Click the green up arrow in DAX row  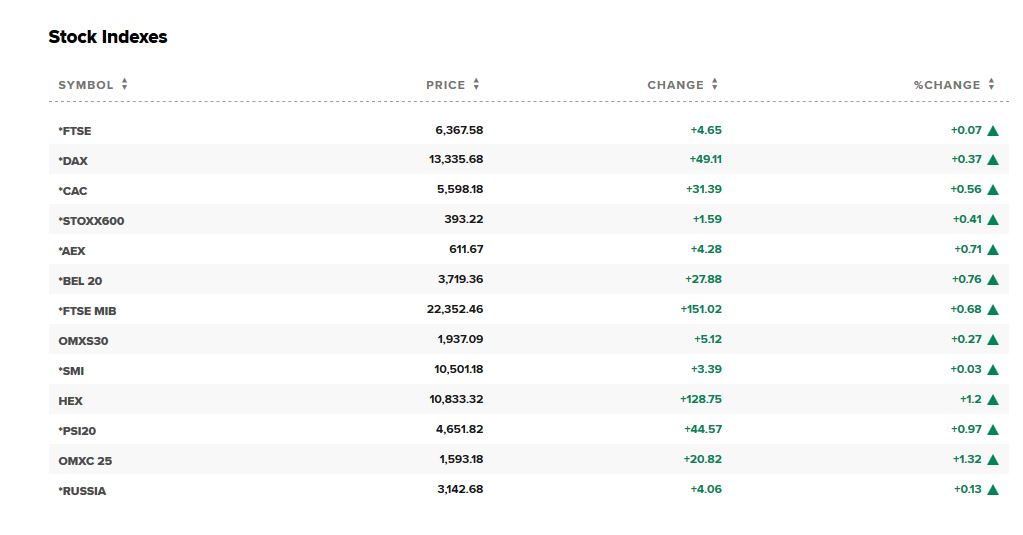tap(993, 160)
